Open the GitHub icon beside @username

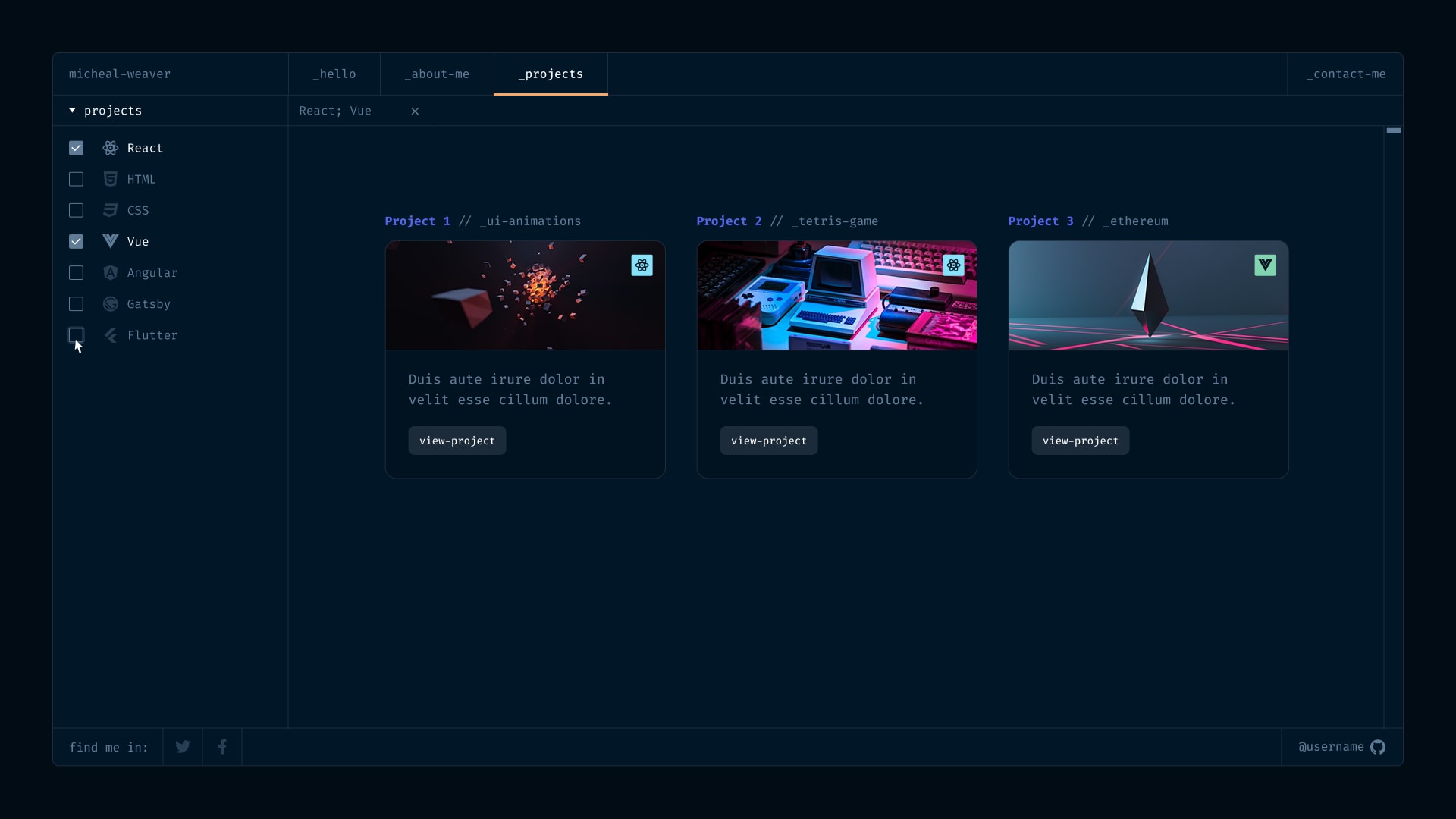pos(1378,747)
